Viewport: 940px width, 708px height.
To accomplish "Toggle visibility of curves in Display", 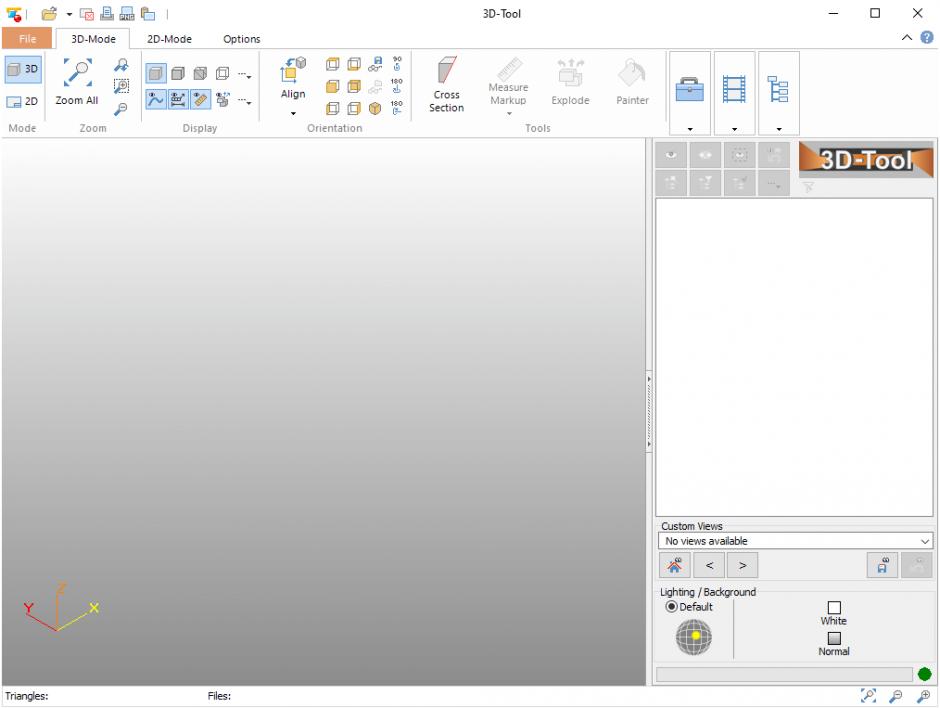I will coord(156,100).
